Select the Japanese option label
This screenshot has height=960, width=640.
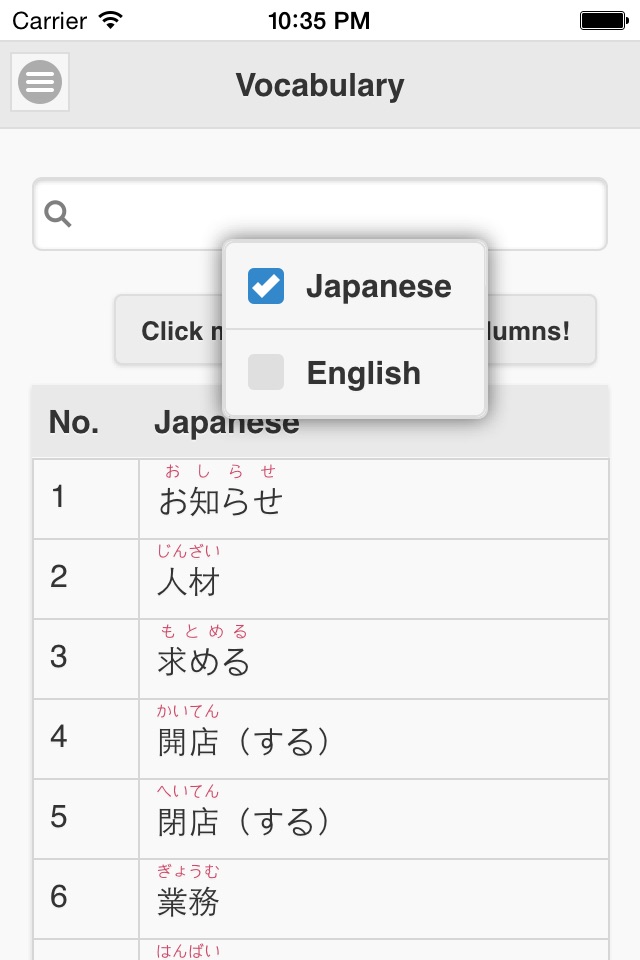378,287
